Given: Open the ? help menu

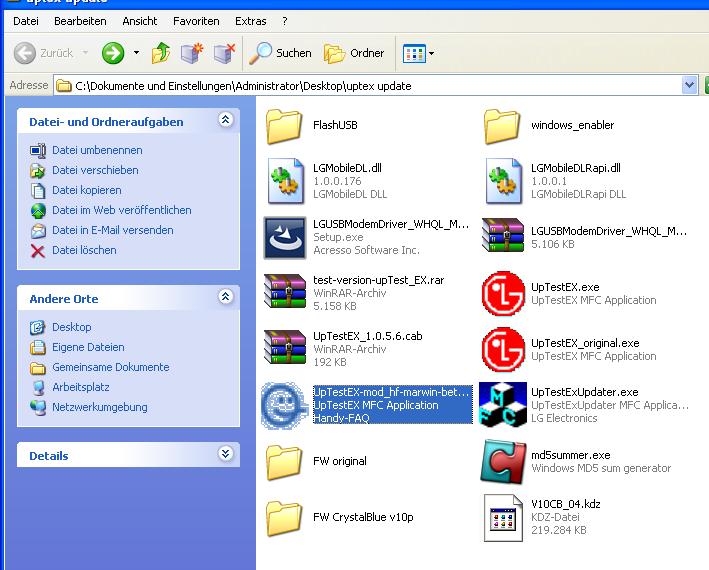Looking at the screenshot, I should coord(284,21).
